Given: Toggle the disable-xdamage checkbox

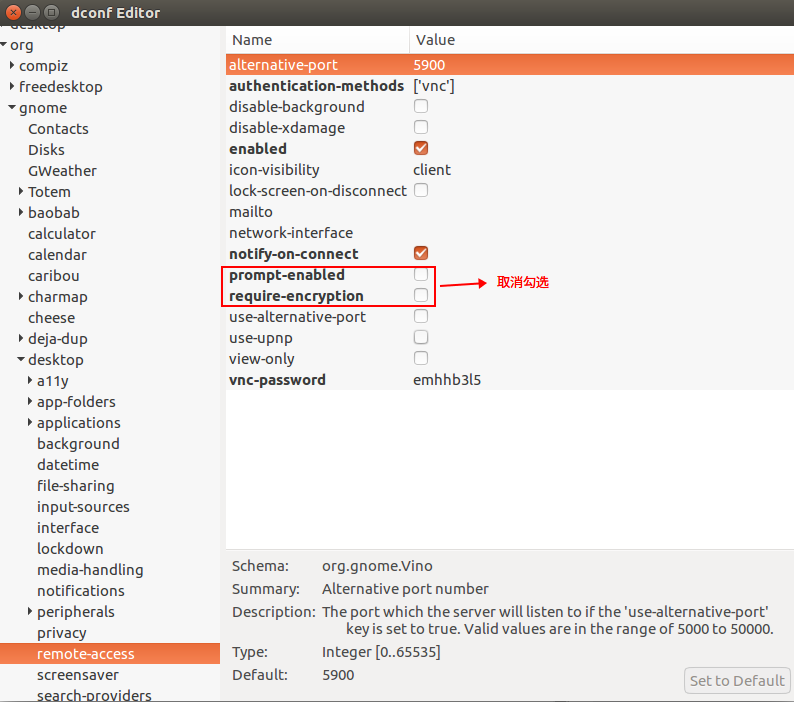Looking at the screenshot, I should pos(421,127).
